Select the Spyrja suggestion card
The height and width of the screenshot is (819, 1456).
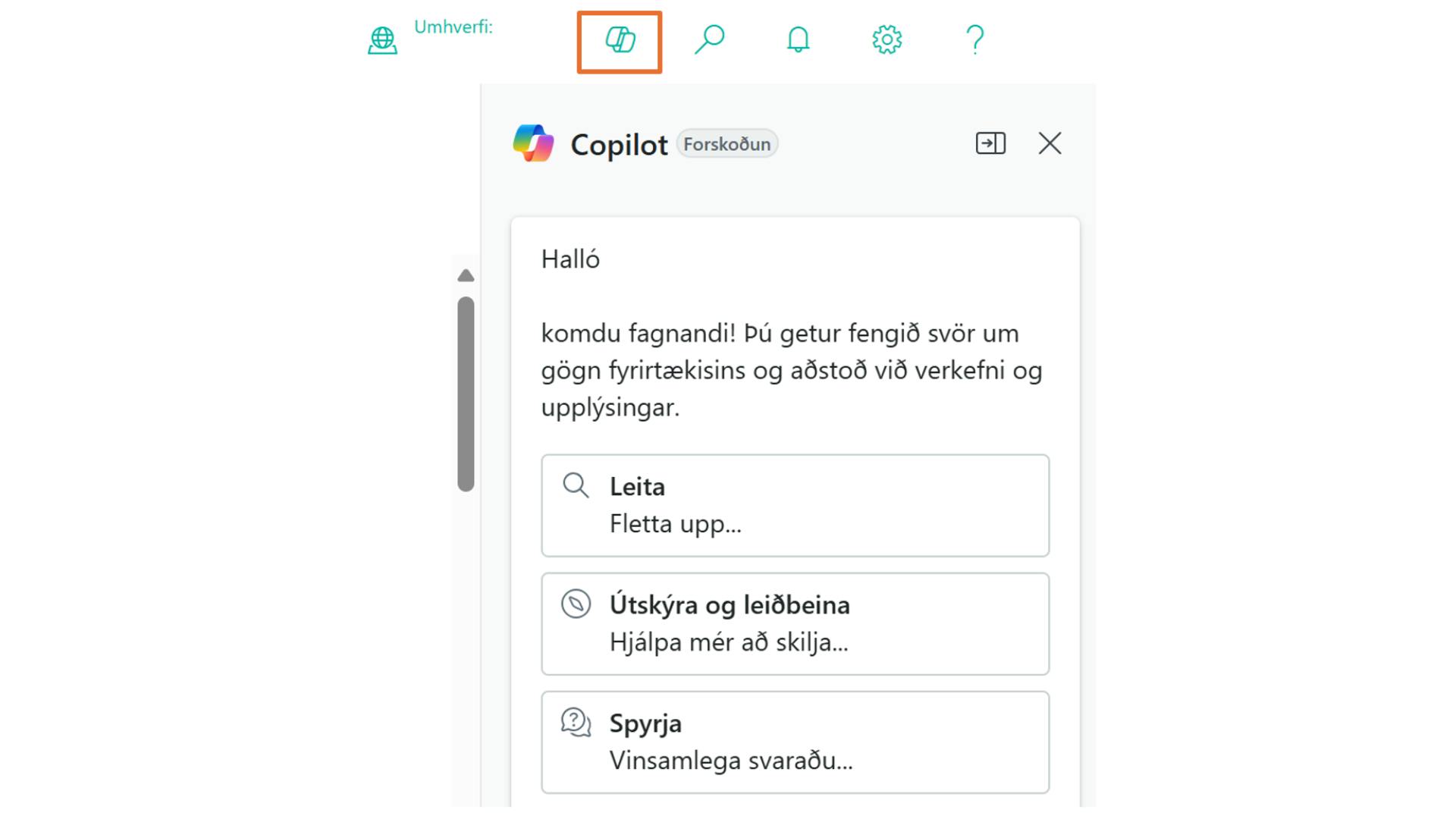795,742
